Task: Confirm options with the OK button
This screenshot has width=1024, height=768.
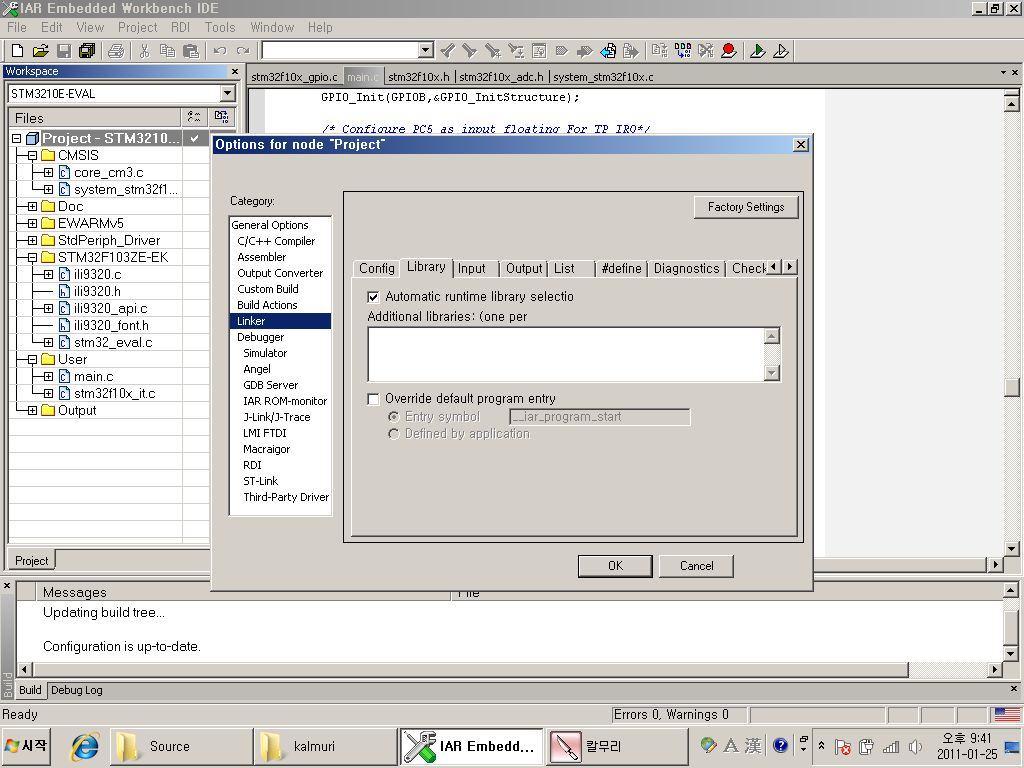Action: click(x=615, y=566)
